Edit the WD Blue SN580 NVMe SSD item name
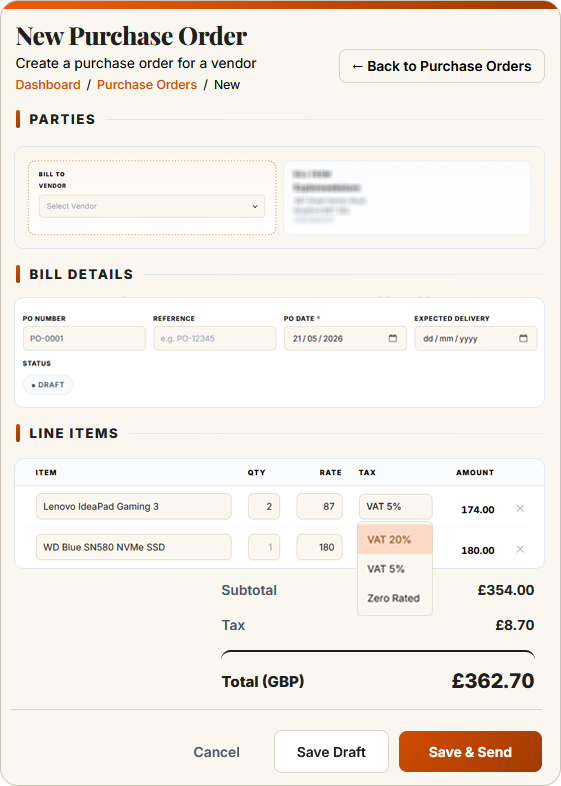Image resolution: width=561 pixels, height=786 pixels. tap(134, 547)
